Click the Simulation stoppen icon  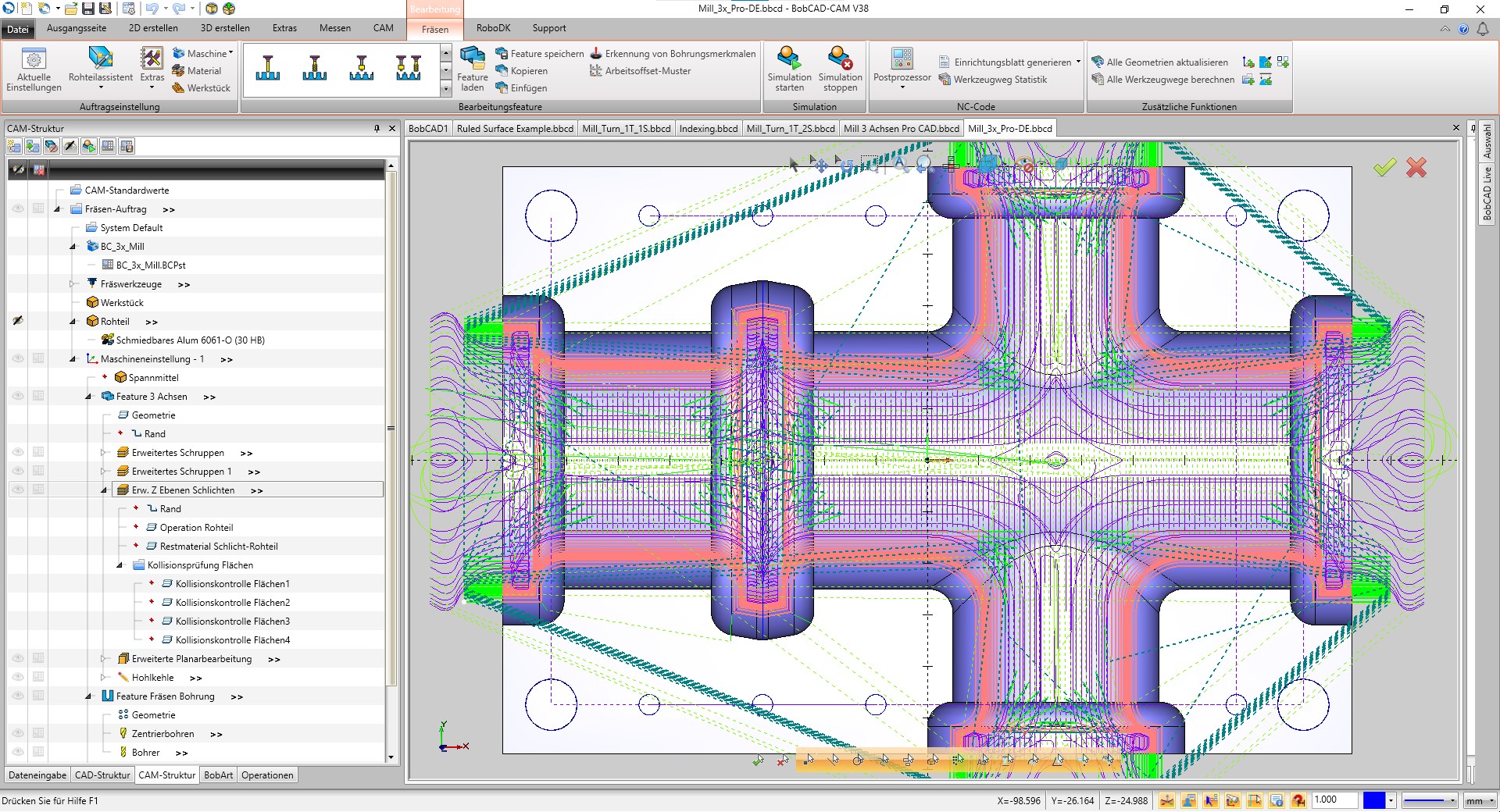(x=840, y=69)
